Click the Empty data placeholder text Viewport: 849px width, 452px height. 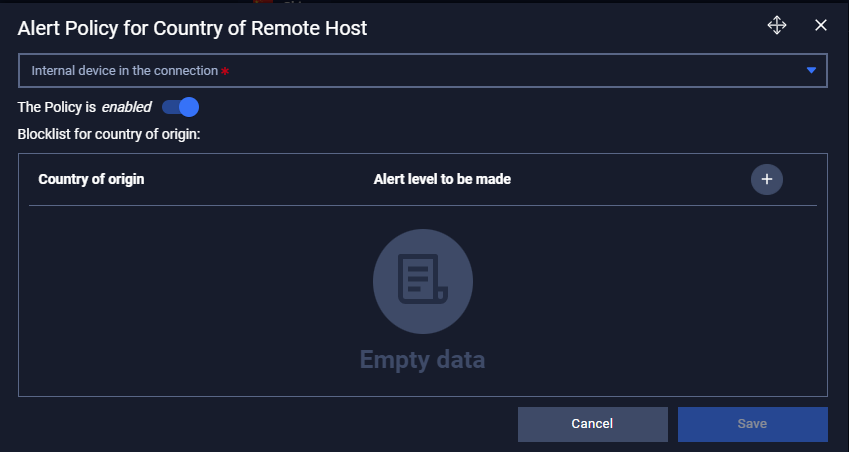point(422,359)
